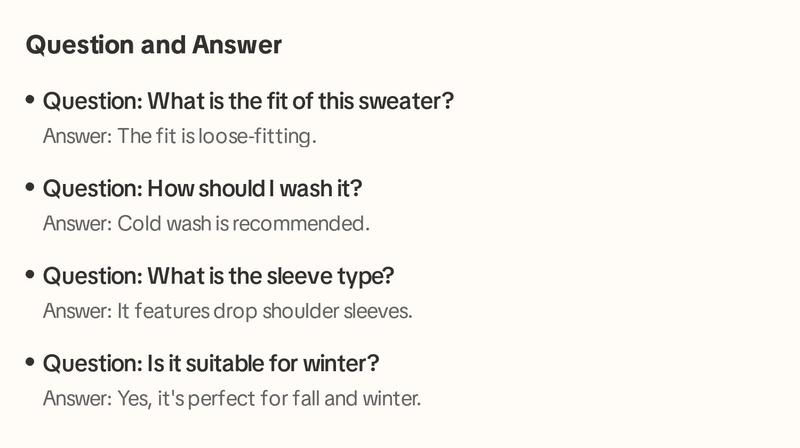The height and width of the screenshot is (448, 800).
Task: Select the question about sweater fit
Action: point(248,101)
